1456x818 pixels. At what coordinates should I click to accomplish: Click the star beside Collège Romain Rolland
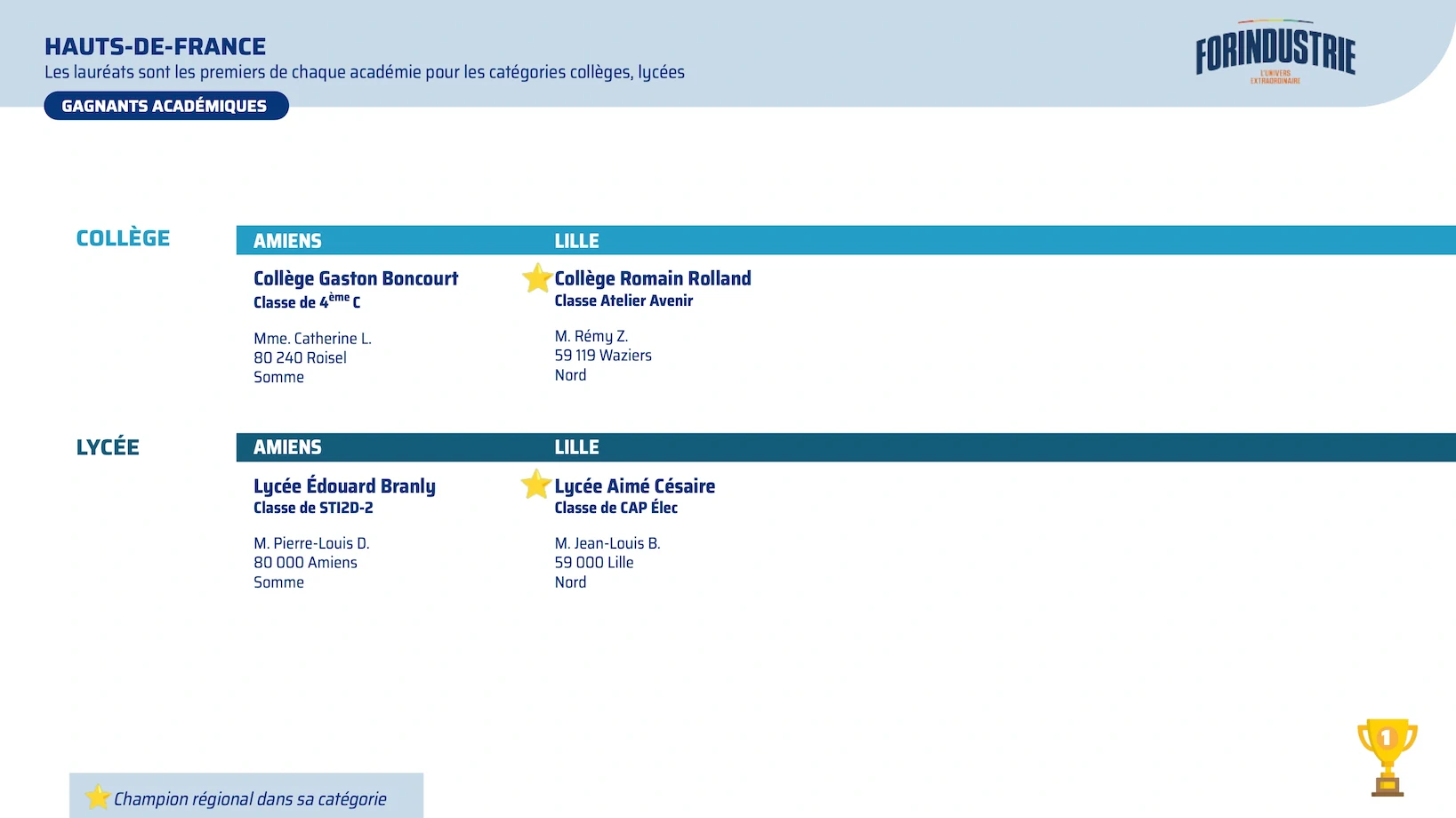pyautogui.click(x=537, y=278)
